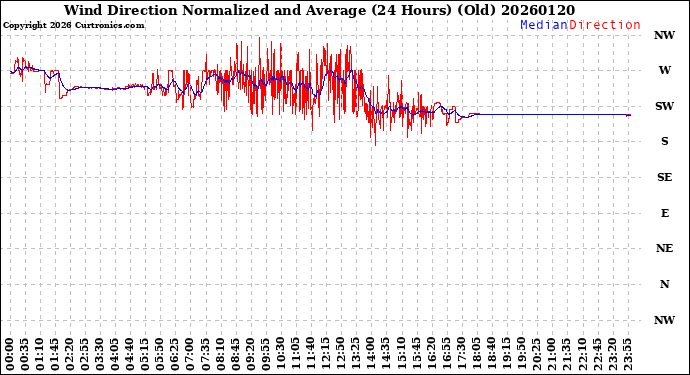Click the '09:55' time axis label
This screenshot has height=375, width=690.
[265, 354]
